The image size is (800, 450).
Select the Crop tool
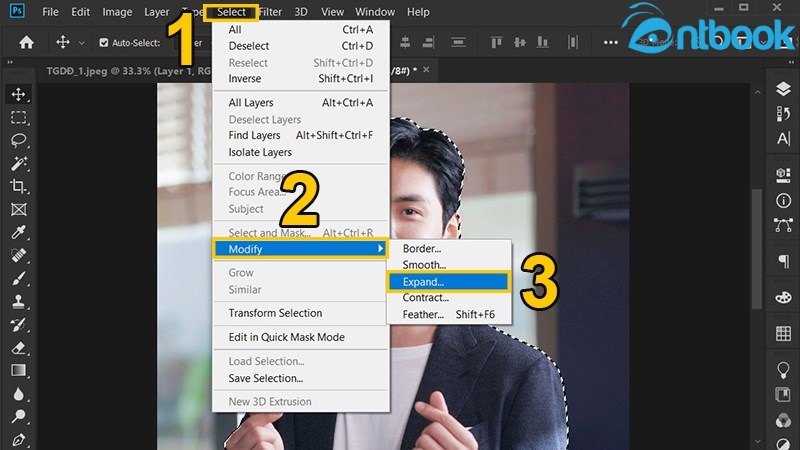(19, 186)
